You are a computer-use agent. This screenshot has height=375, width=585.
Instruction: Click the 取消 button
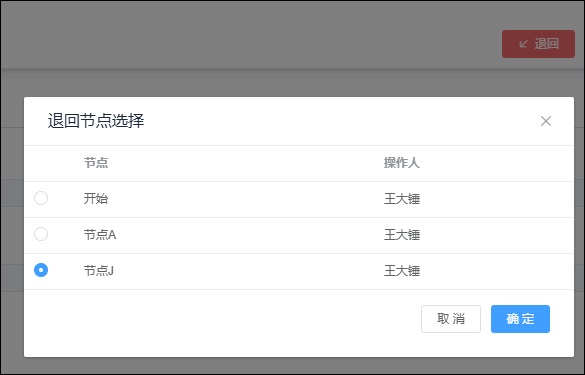coord(451,319)
